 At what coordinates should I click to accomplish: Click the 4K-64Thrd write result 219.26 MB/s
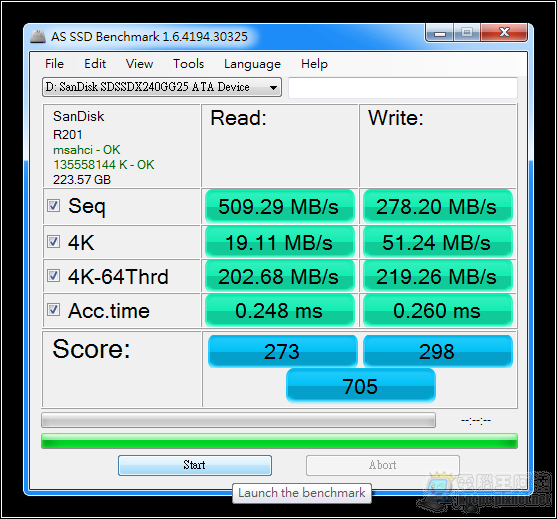[x=438, y=276]
